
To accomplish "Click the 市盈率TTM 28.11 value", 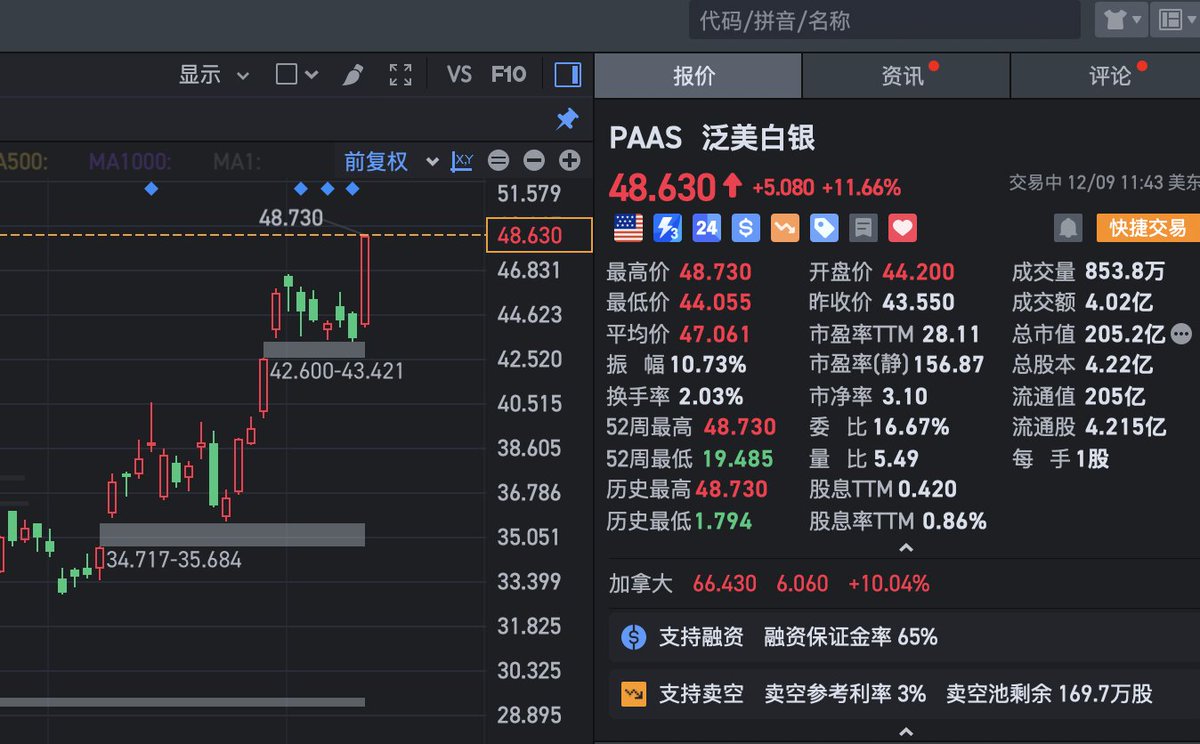I will [951, 334].
